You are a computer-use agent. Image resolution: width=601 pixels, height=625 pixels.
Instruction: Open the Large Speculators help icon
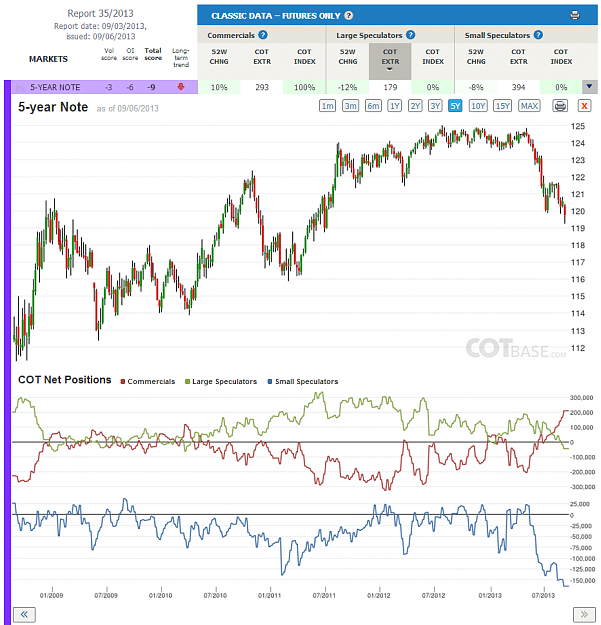click(410, 35)
